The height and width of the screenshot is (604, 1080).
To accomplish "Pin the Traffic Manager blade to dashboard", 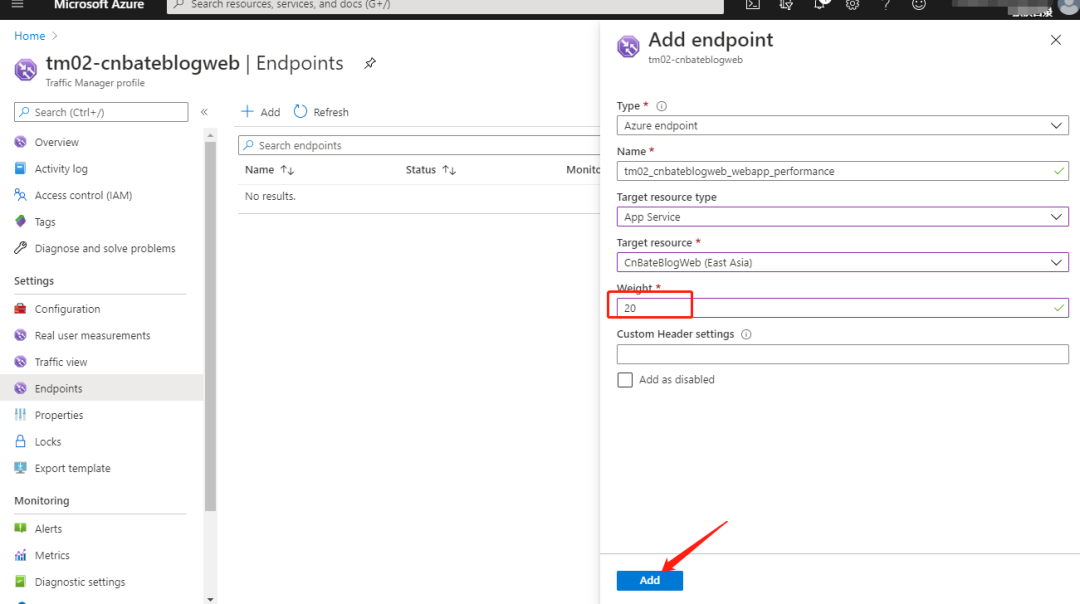I will [x=370, y=63].
